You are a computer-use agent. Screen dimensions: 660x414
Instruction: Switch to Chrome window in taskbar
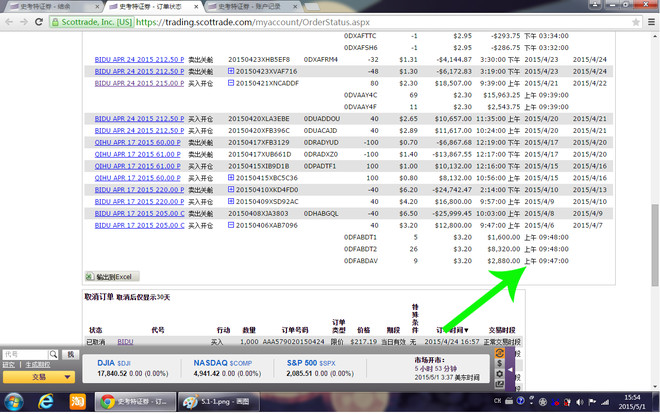(134, 402)
